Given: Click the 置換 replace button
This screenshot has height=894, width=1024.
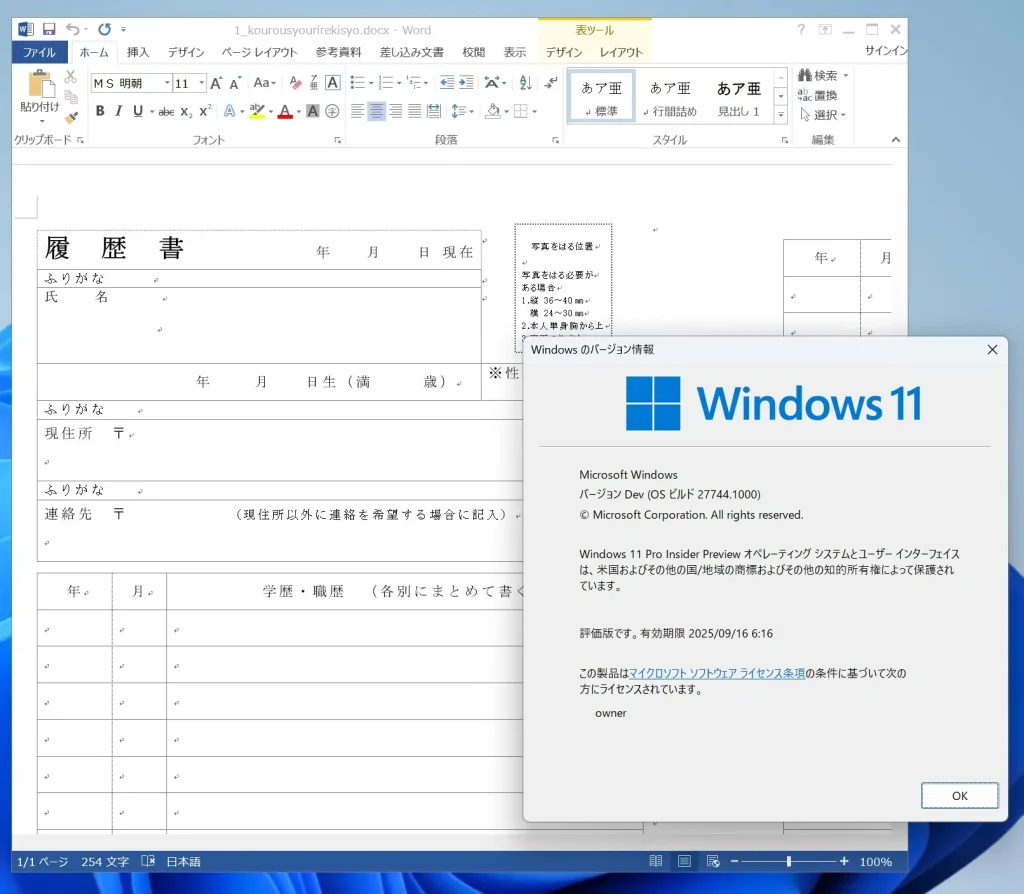Looking at the screenshot, I should (x=818, y=95).
